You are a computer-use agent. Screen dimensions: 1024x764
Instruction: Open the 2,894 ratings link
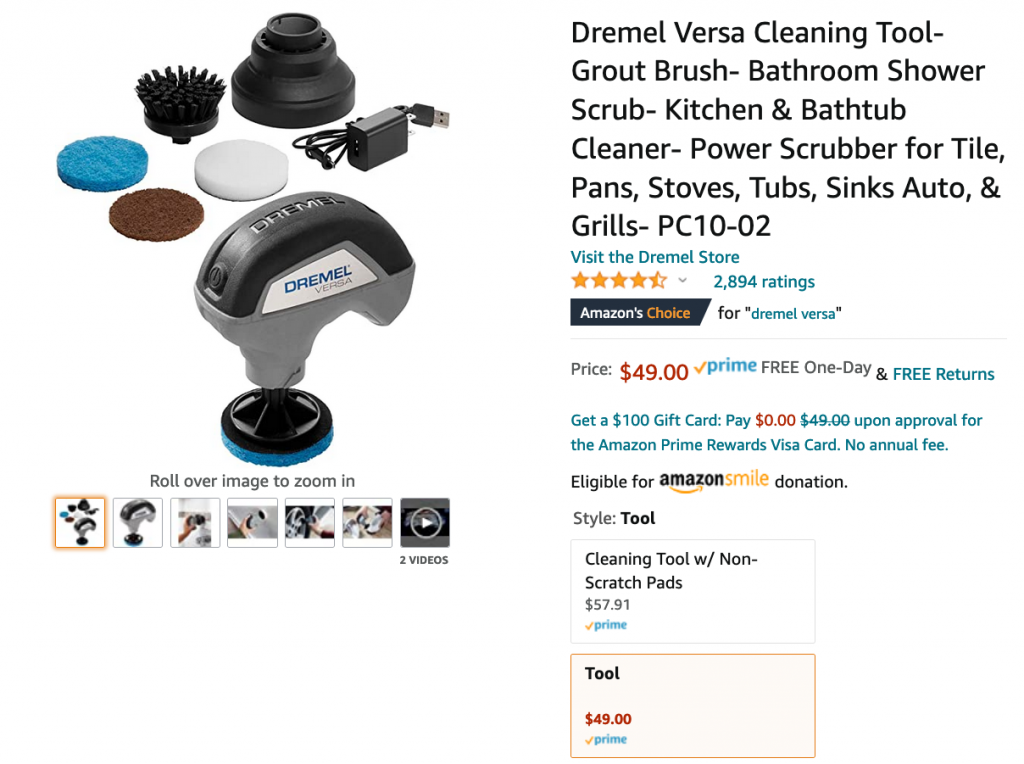[763, 281]
